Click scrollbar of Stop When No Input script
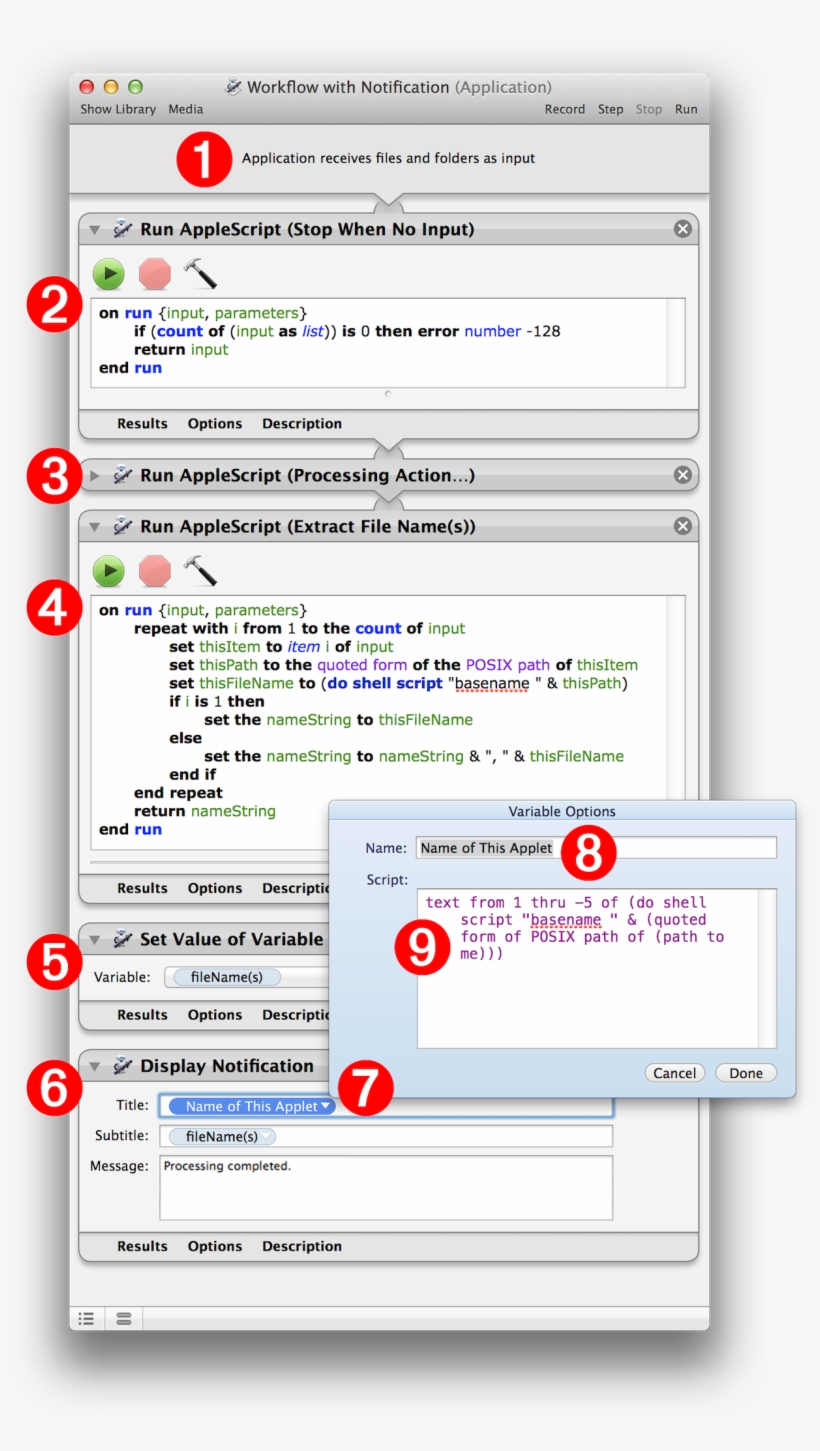Viewport: 820px width, 1451px height. (676, 342)
